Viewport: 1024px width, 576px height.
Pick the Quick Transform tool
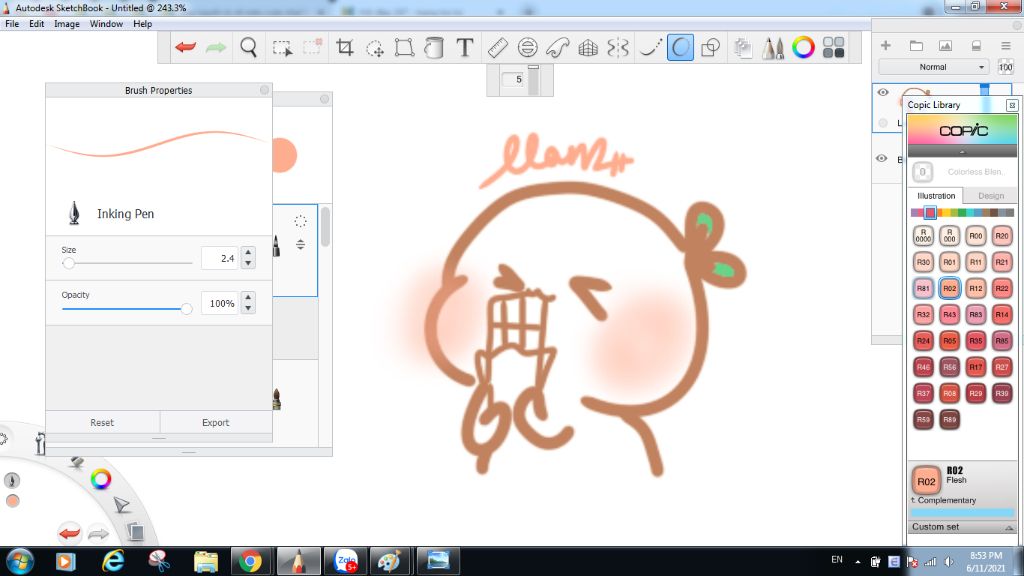[x=375, y=48]
